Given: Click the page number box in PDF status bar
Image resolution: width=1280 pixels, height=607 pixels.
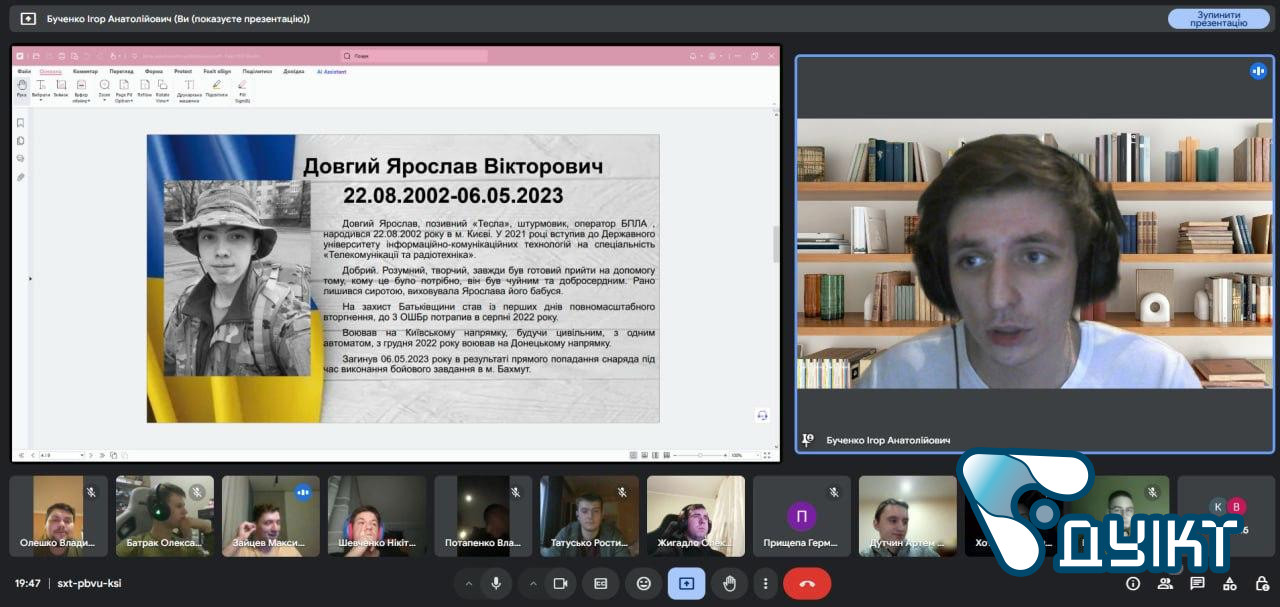Looking at the screenshot, I should point(60,455).
